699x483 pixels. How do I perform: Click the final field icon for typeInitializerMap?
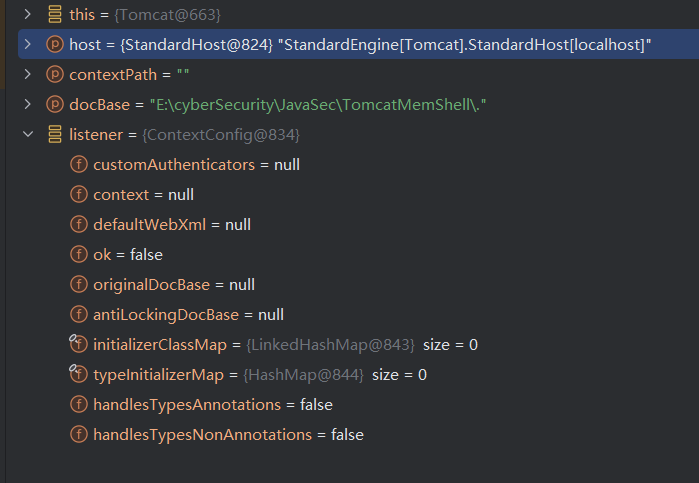[x=78, y=375]
